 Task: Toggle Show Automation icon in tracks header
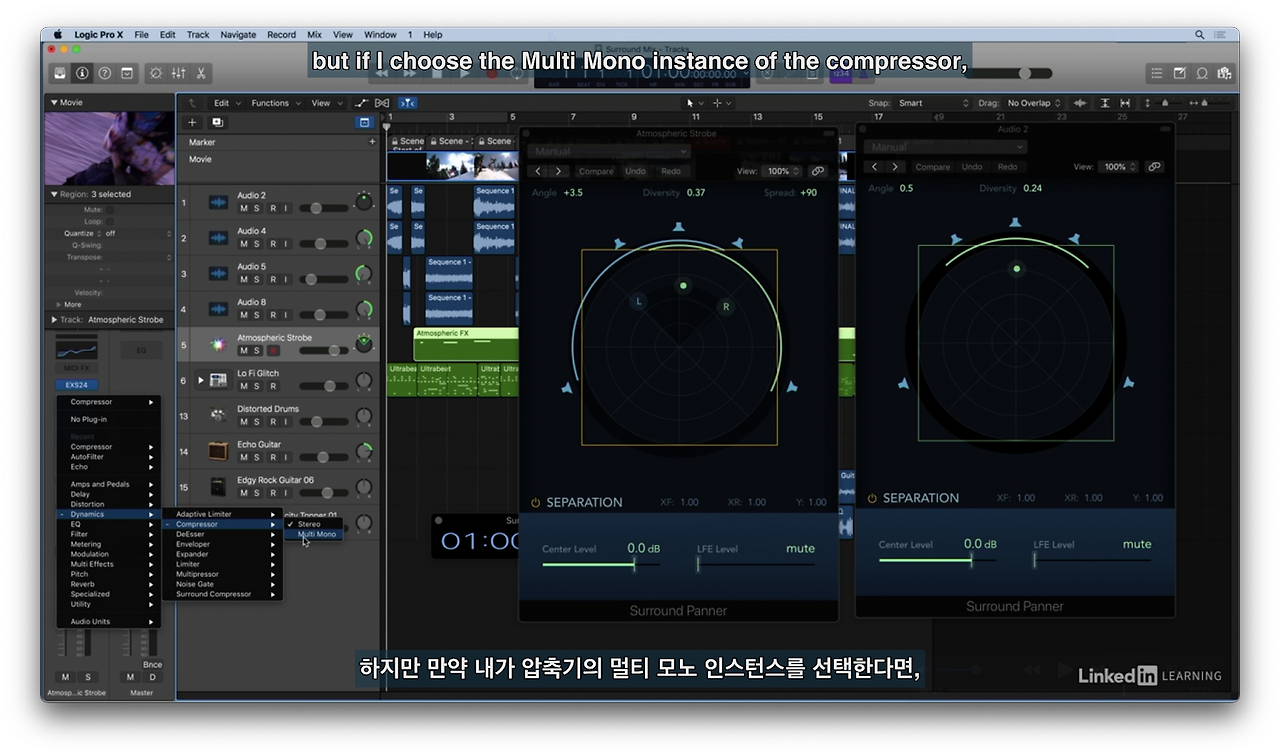361,103
